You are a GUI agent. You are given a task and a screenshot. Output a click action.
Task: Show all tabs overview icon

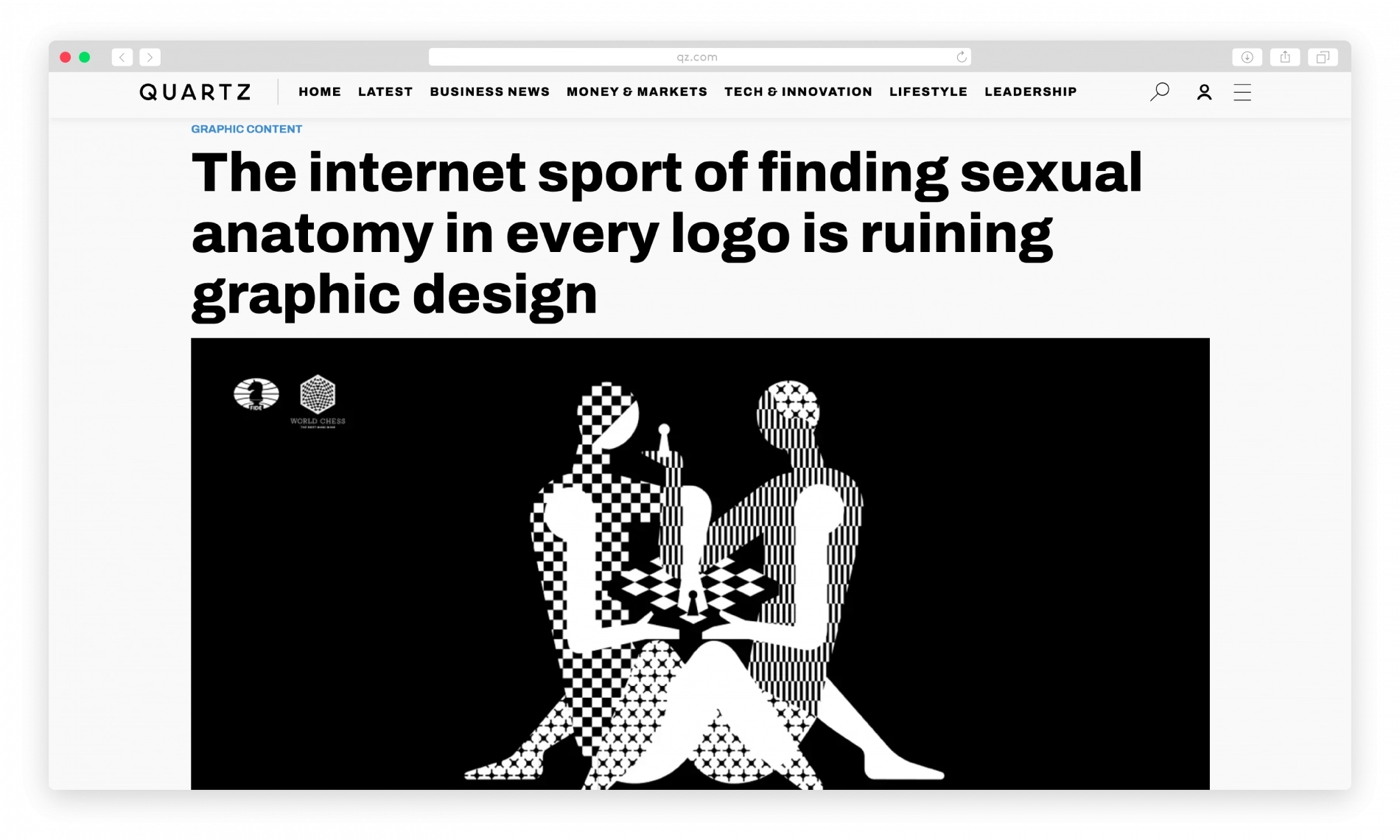click(x=1323, y=57)
